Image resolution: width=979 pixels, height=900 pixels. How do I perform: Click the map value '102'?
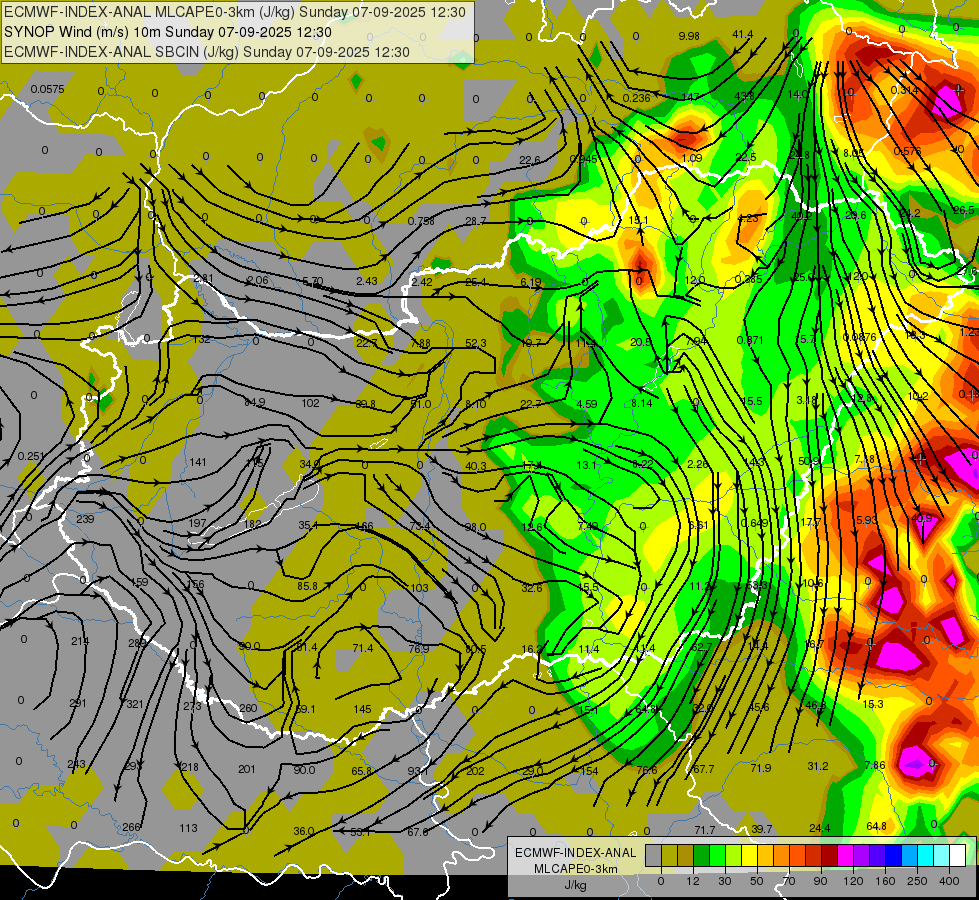[310, 403]
